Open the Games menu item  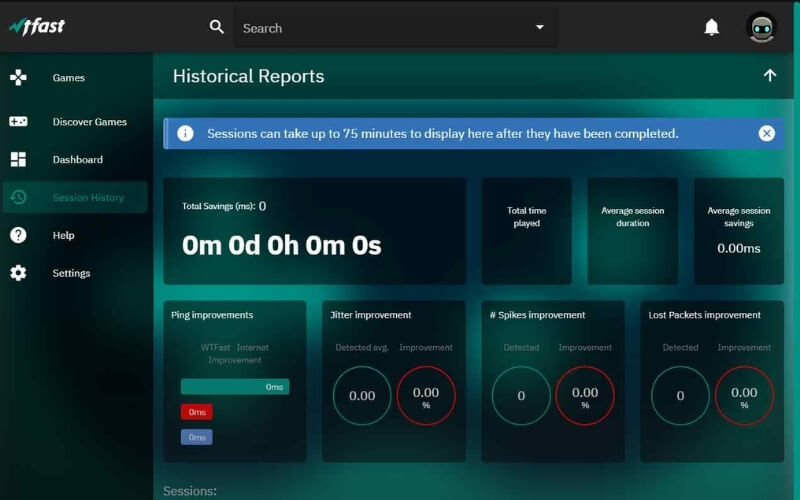pos(69,78)
